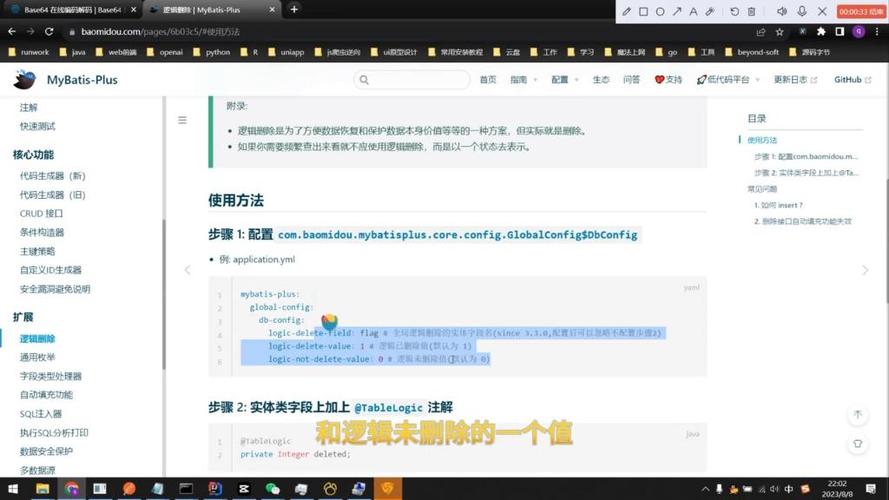
Task: Open WeChat from the taskbar
Action: point(273,489)
